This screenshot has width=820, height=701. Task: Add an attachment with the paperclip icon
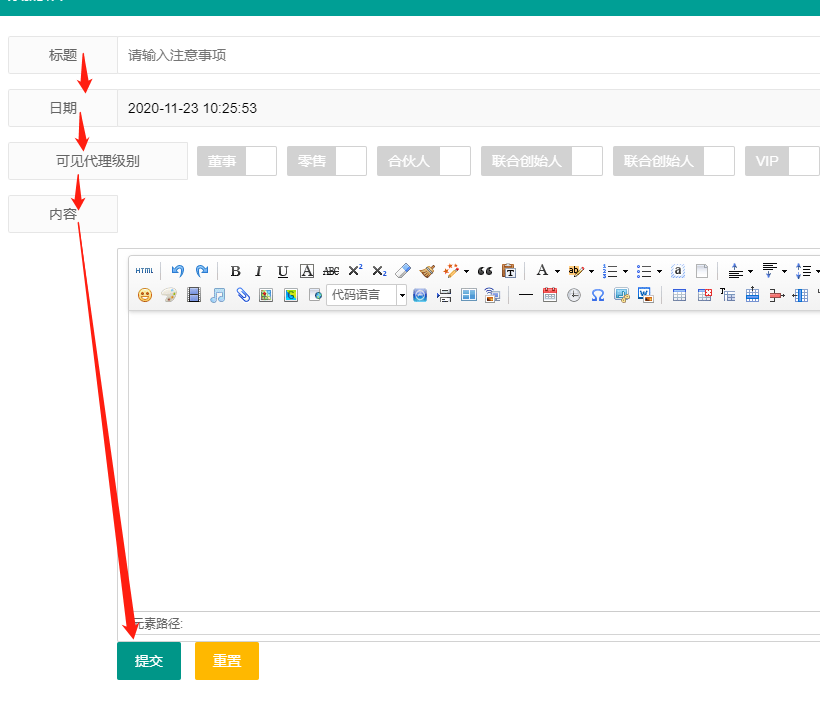click(x=242, y=295)
